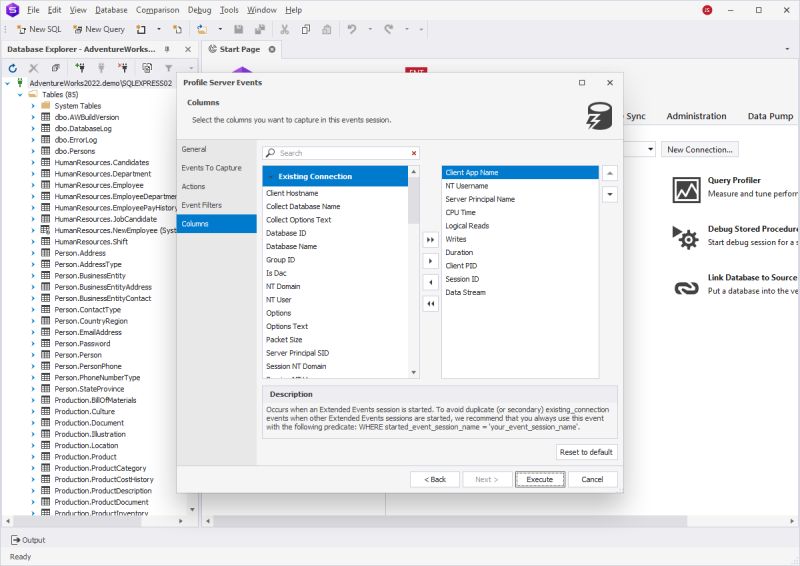
Task: Go to Event Filters page
Action: point(216,205)
